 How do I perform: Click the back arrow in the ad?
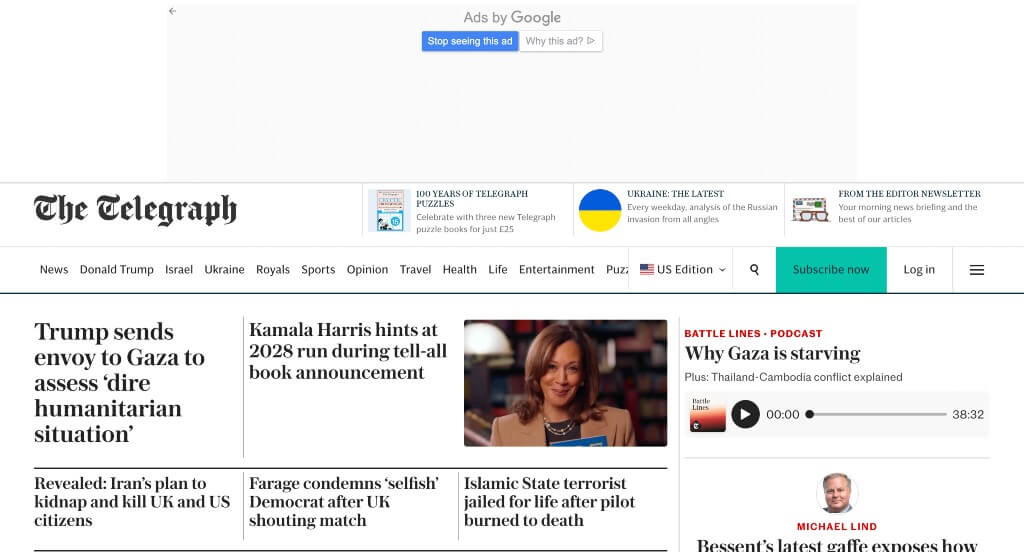pyautogui.click(x=172, y=11)
